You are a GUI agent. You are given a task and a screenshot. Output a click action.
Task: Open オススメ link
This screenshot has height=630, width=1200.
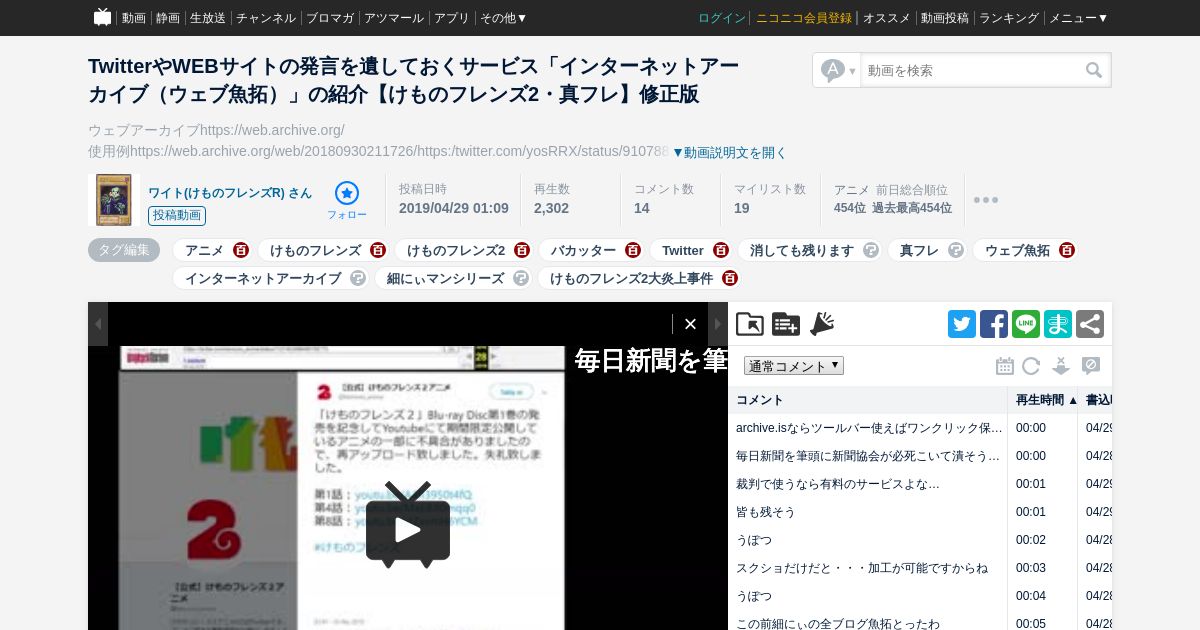[x=887, y=18]
